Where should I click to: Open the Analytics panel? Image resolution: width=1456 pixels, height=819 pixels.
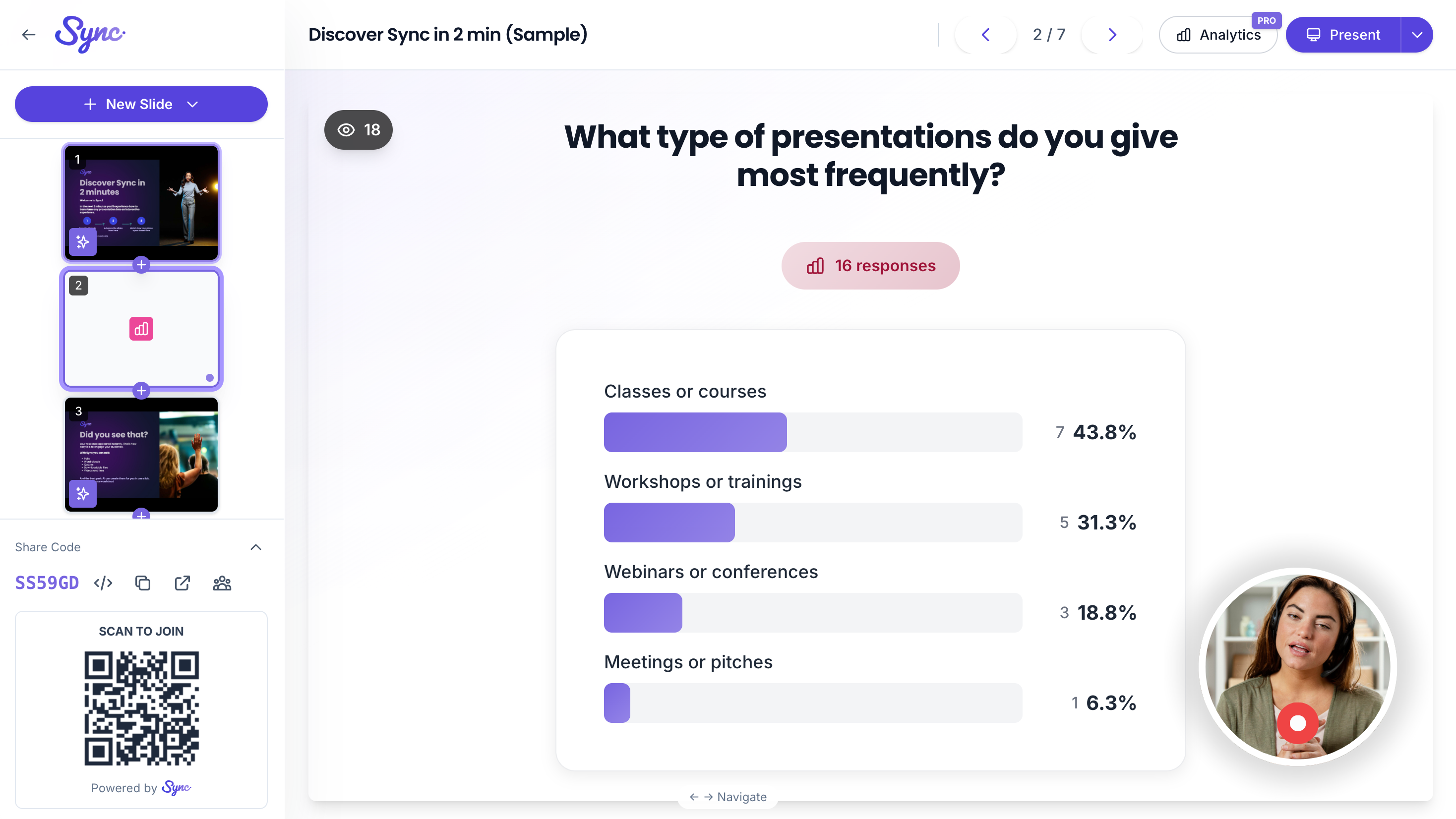pyautogui.click(x=1218, y=35)
